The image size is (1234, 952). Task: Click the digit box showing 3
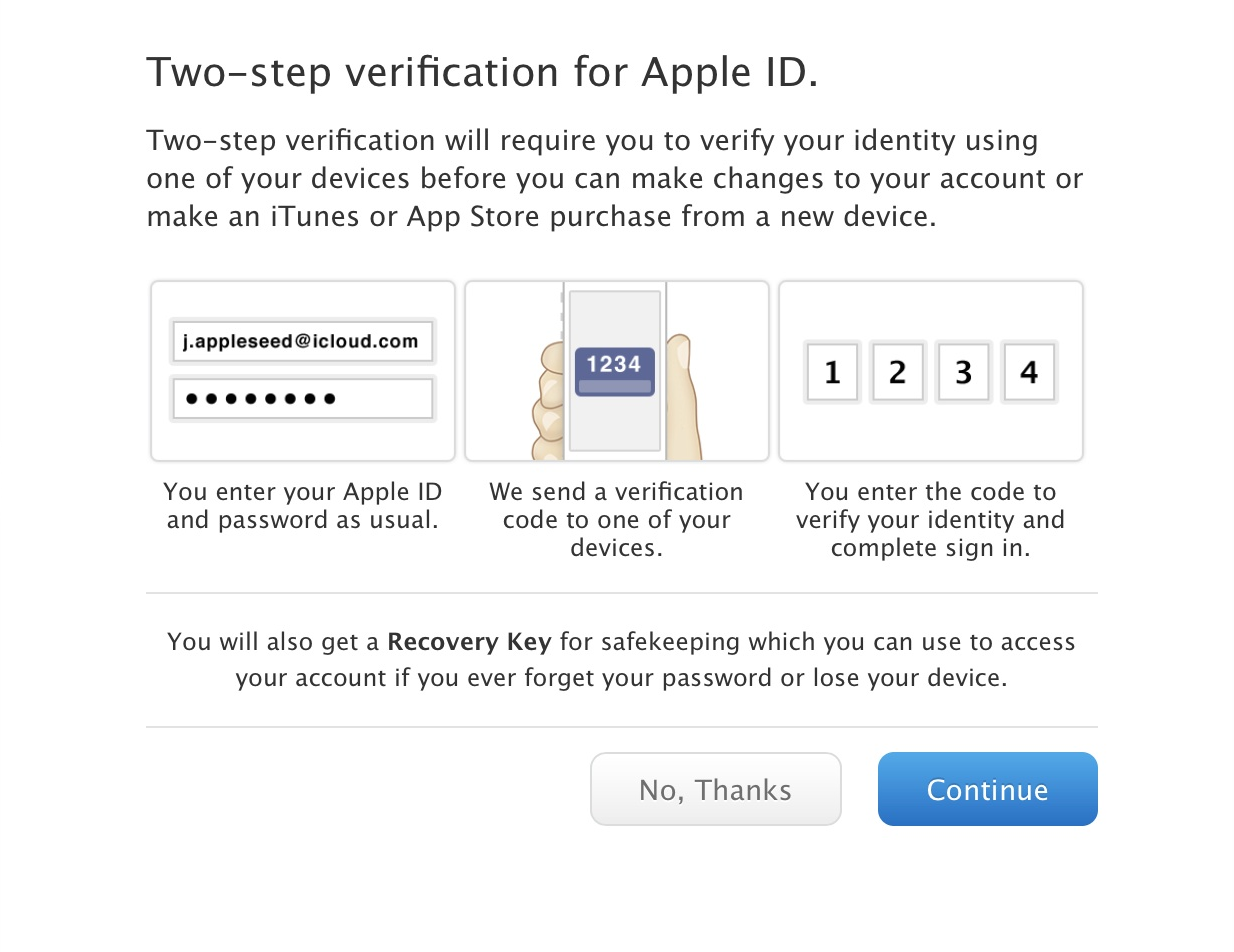[963, 372]
